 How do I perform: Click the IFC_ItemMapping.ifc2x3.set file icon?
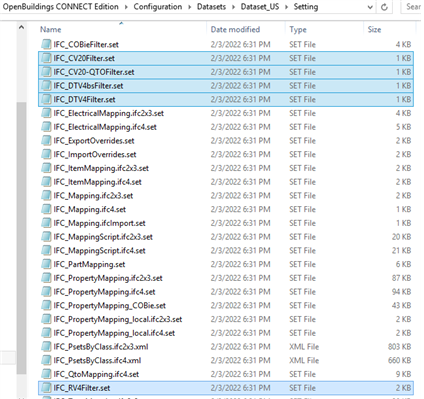(x=46, y=168)
